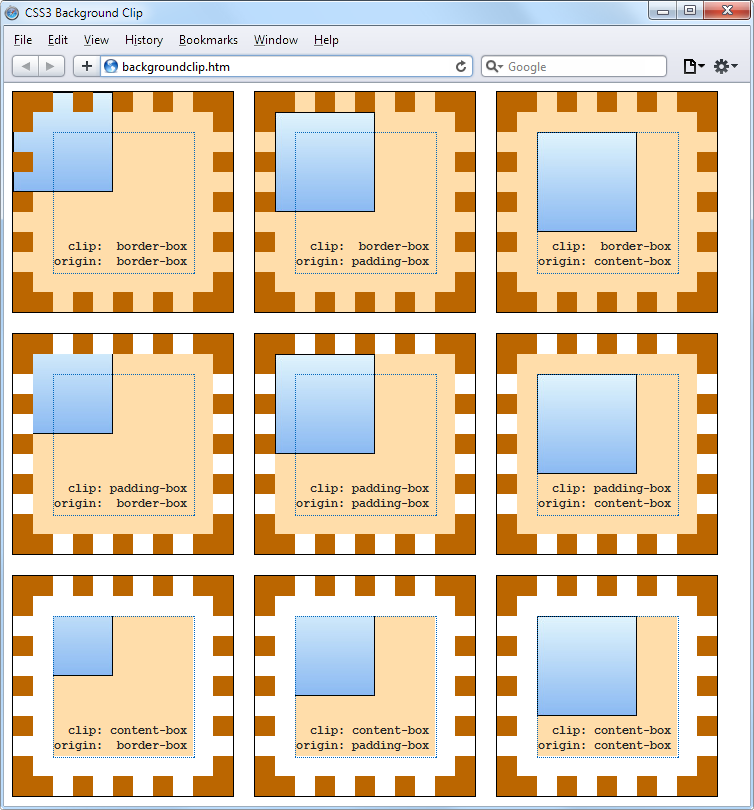Add bookmark with the plus button
Screen dimensions: 754x810
click(x=87, y=66)
